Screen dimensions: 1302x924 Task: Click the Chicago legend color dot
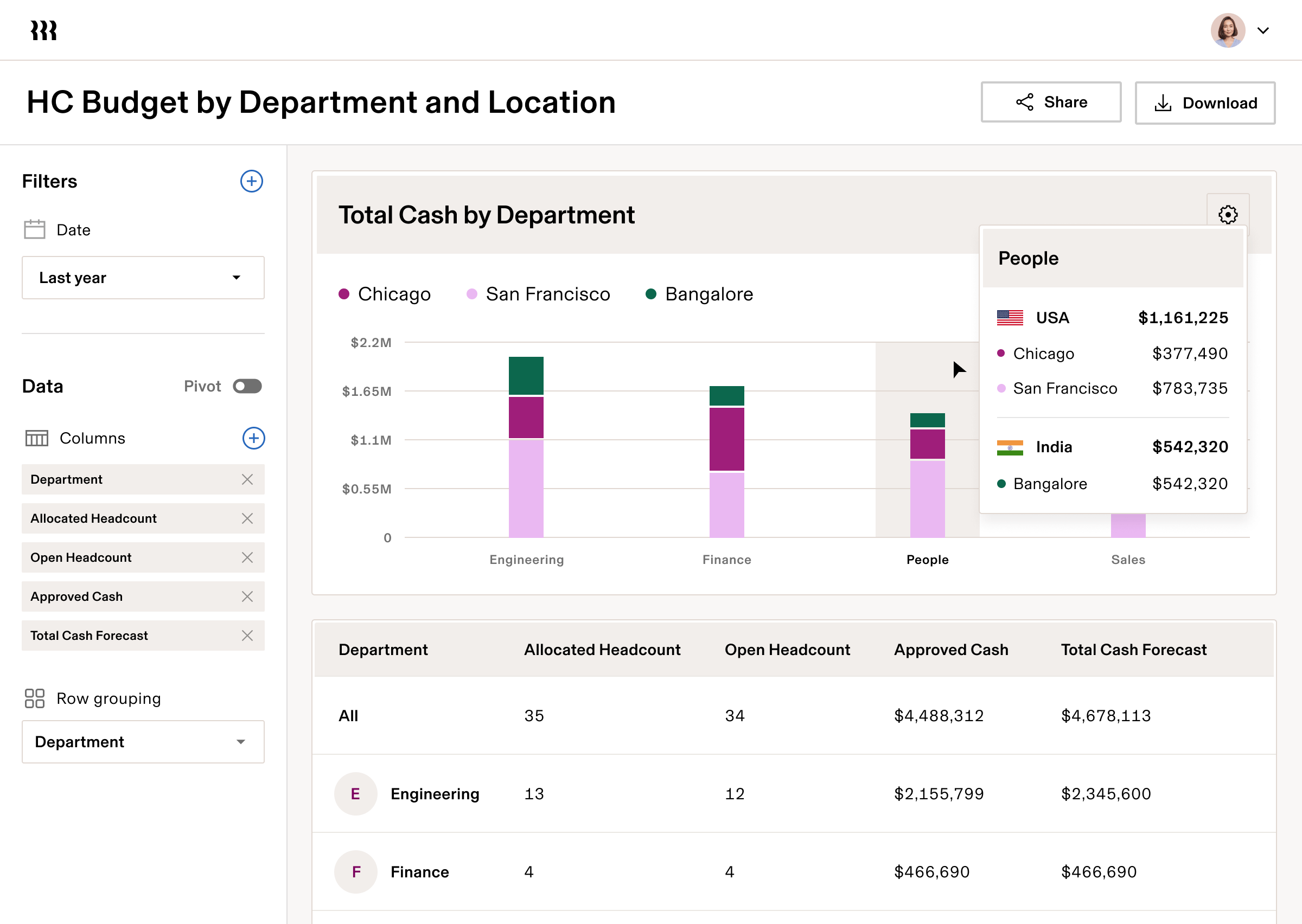point(344,293)
